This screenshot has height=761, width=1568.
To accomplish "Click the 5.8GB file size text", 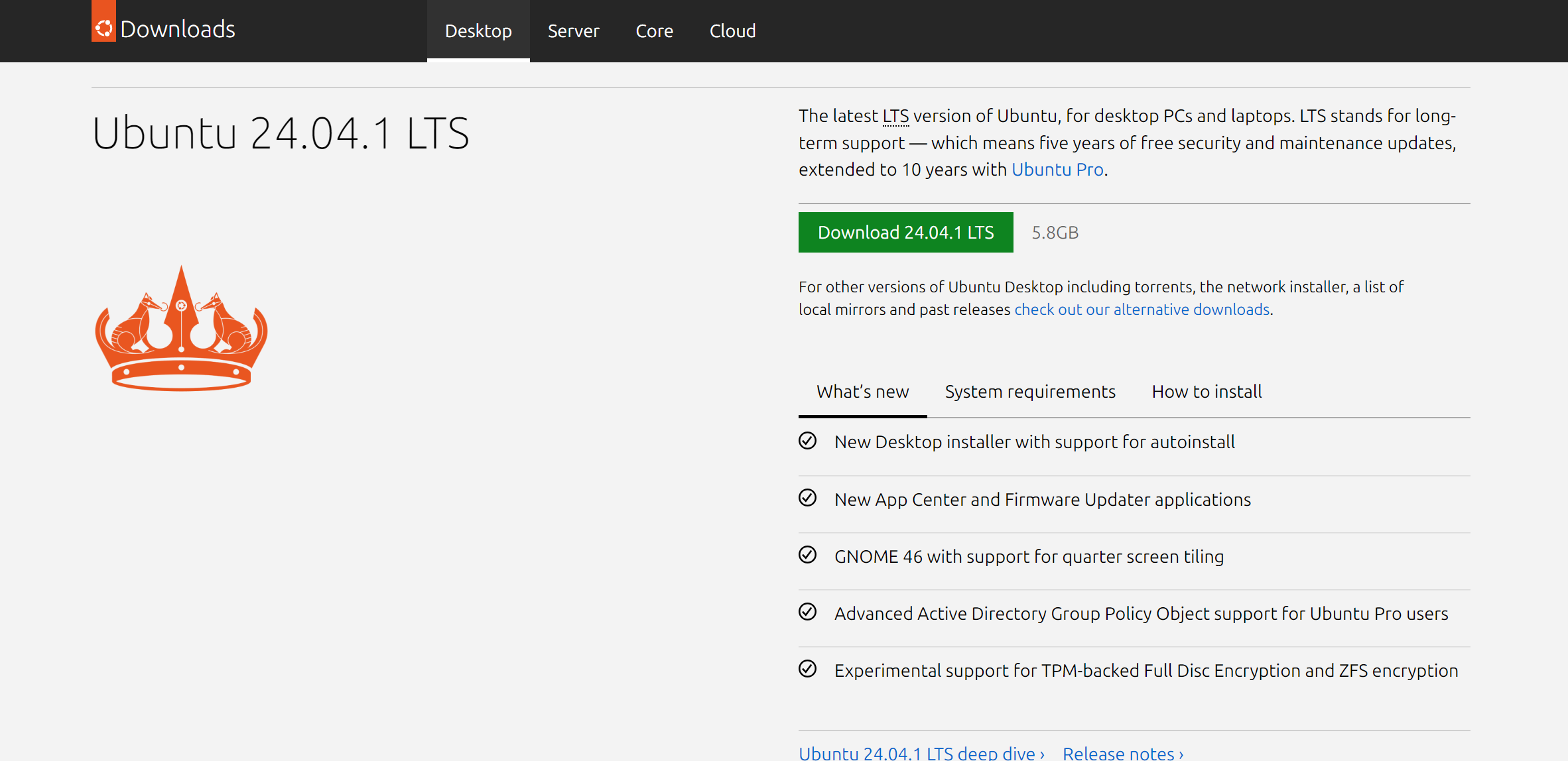I will (1055, 233).
